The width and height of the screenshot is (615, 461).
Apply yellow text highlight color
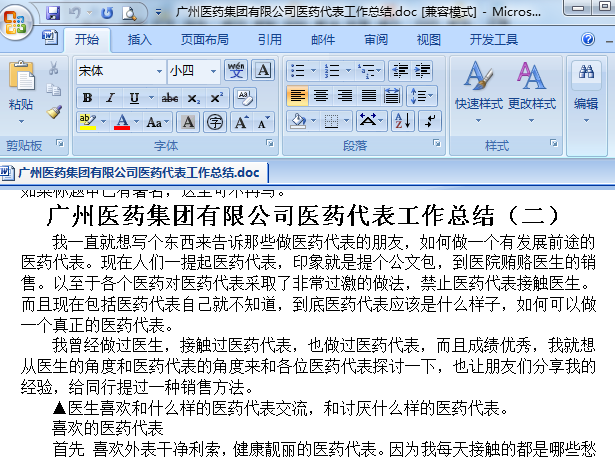(x=88, y=122)
